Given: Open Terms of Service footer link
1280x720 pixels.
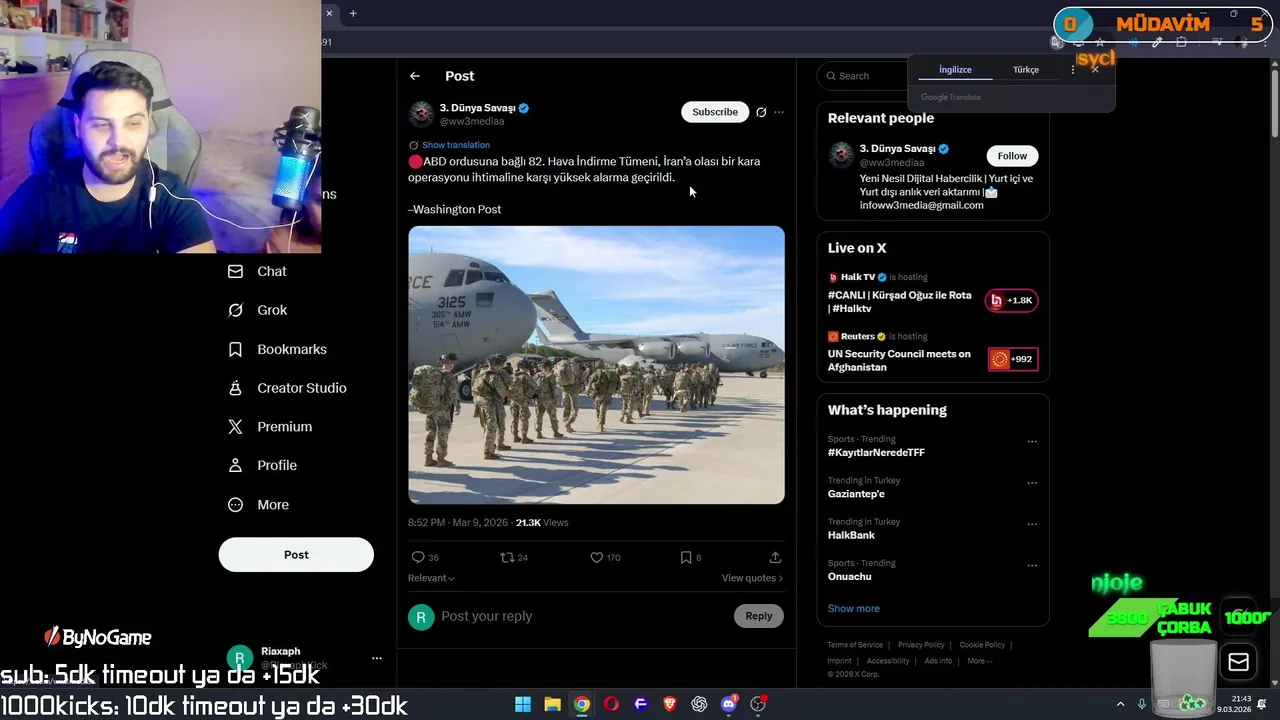Looking at the screenshot, I should click(x=855, y=645).
